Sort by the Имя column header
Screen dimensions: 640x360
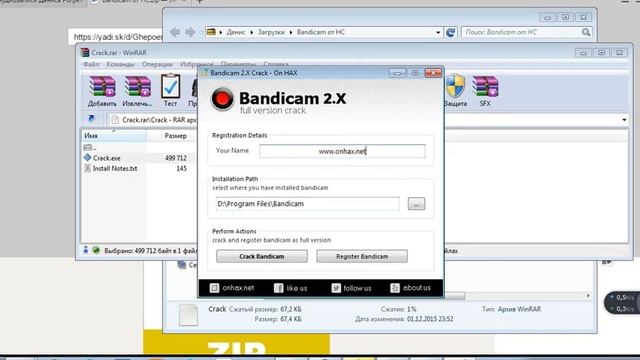[x=113, y=136]
